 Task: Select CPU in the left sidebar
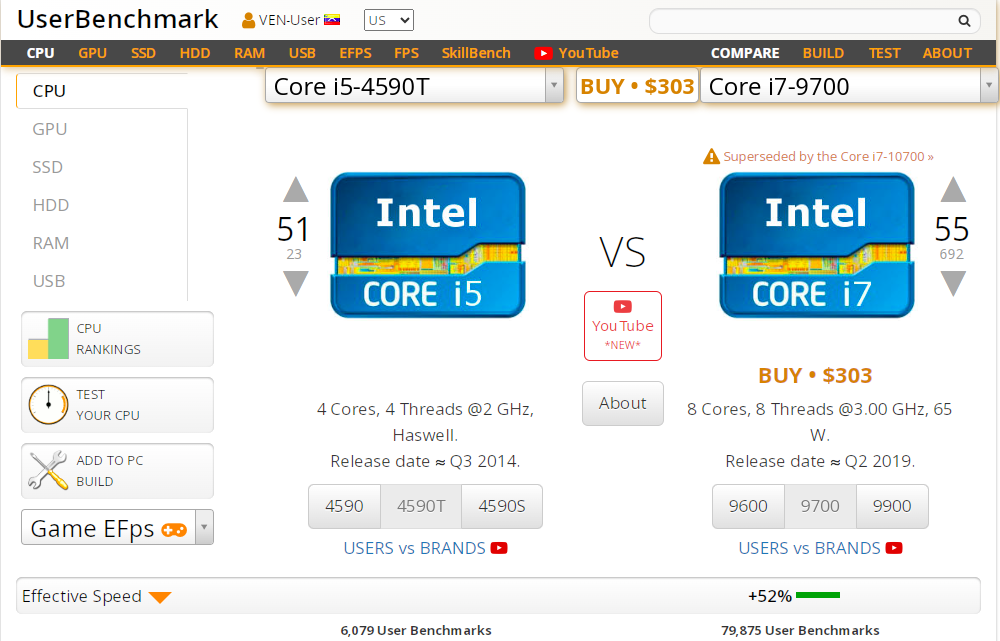tap(102, 91)
